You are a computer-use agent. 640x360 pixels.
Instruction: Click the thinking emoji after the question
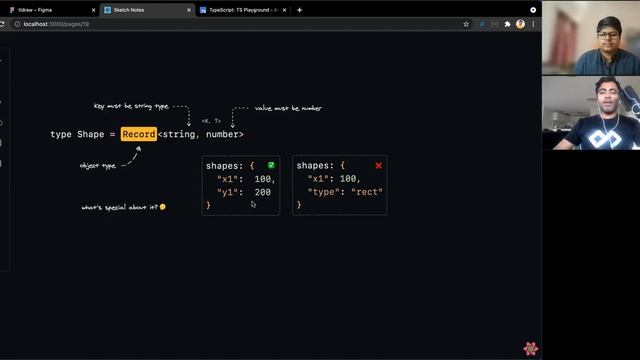click(x=163, y=207)
